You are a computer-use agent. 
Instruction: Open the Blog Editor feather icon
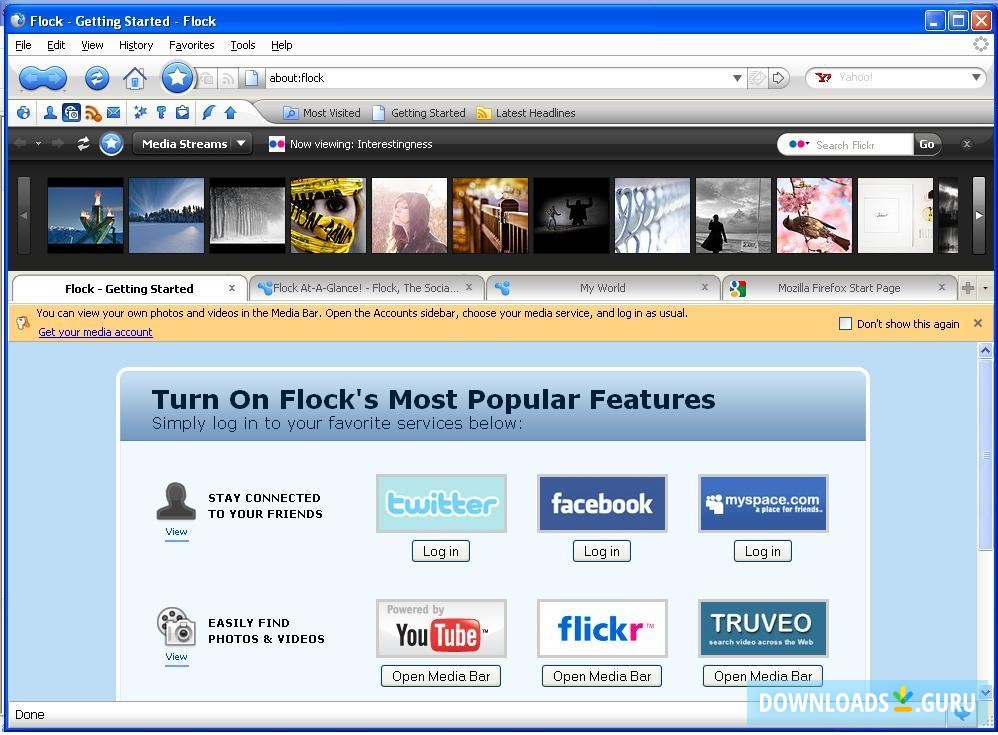208,113
